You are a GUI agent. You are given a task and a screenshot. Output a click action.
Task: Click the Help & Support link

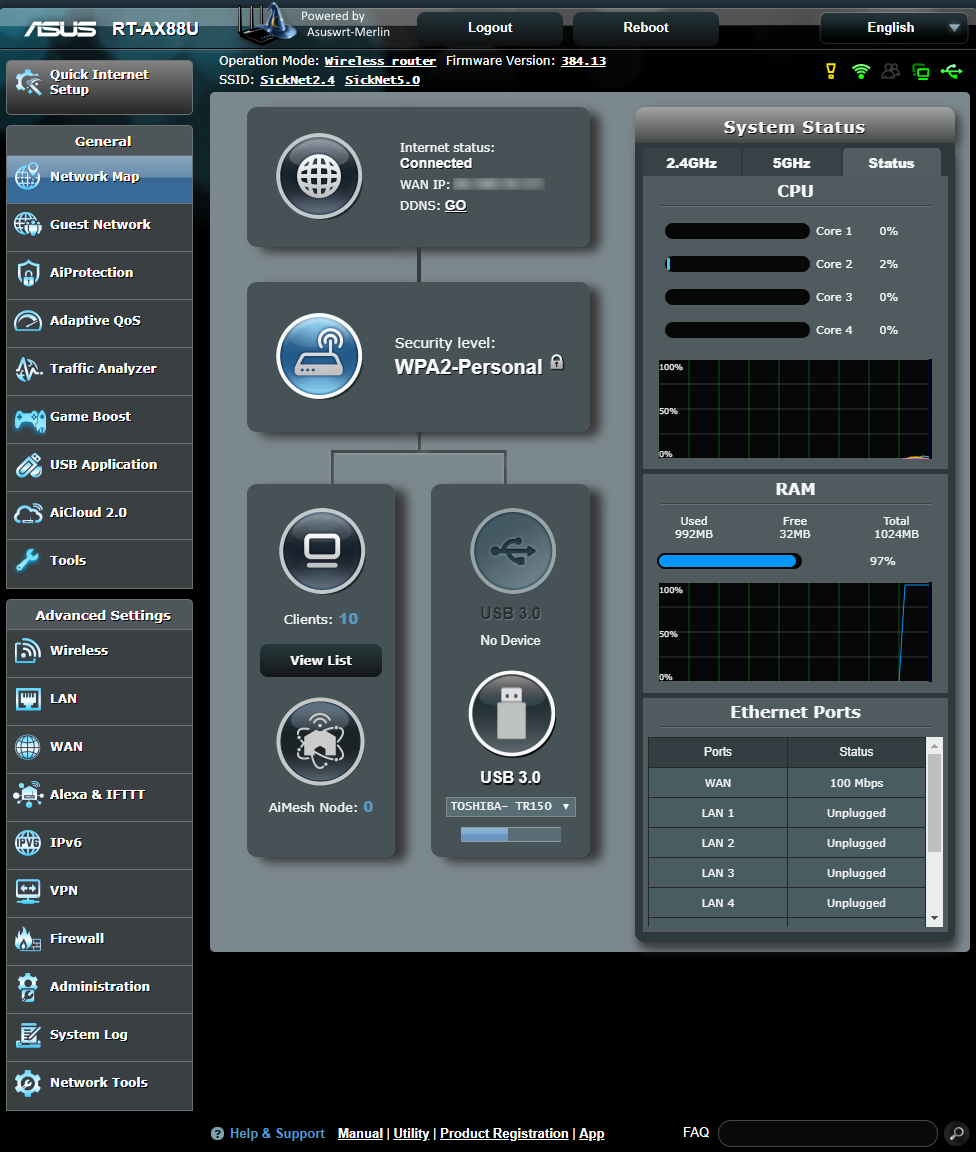tap(277, 1134)
